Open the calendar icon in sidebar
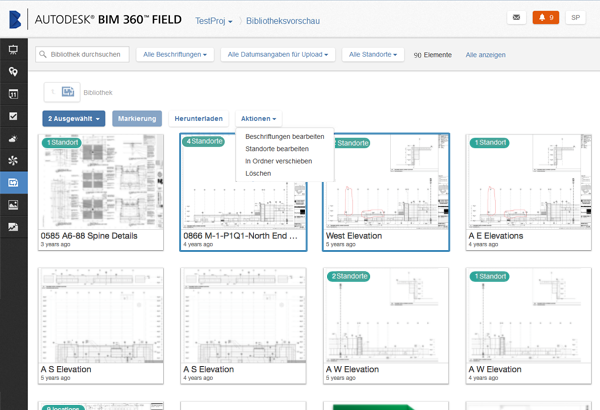Screen dimensions: 600x410 click(x=13, y=94)
